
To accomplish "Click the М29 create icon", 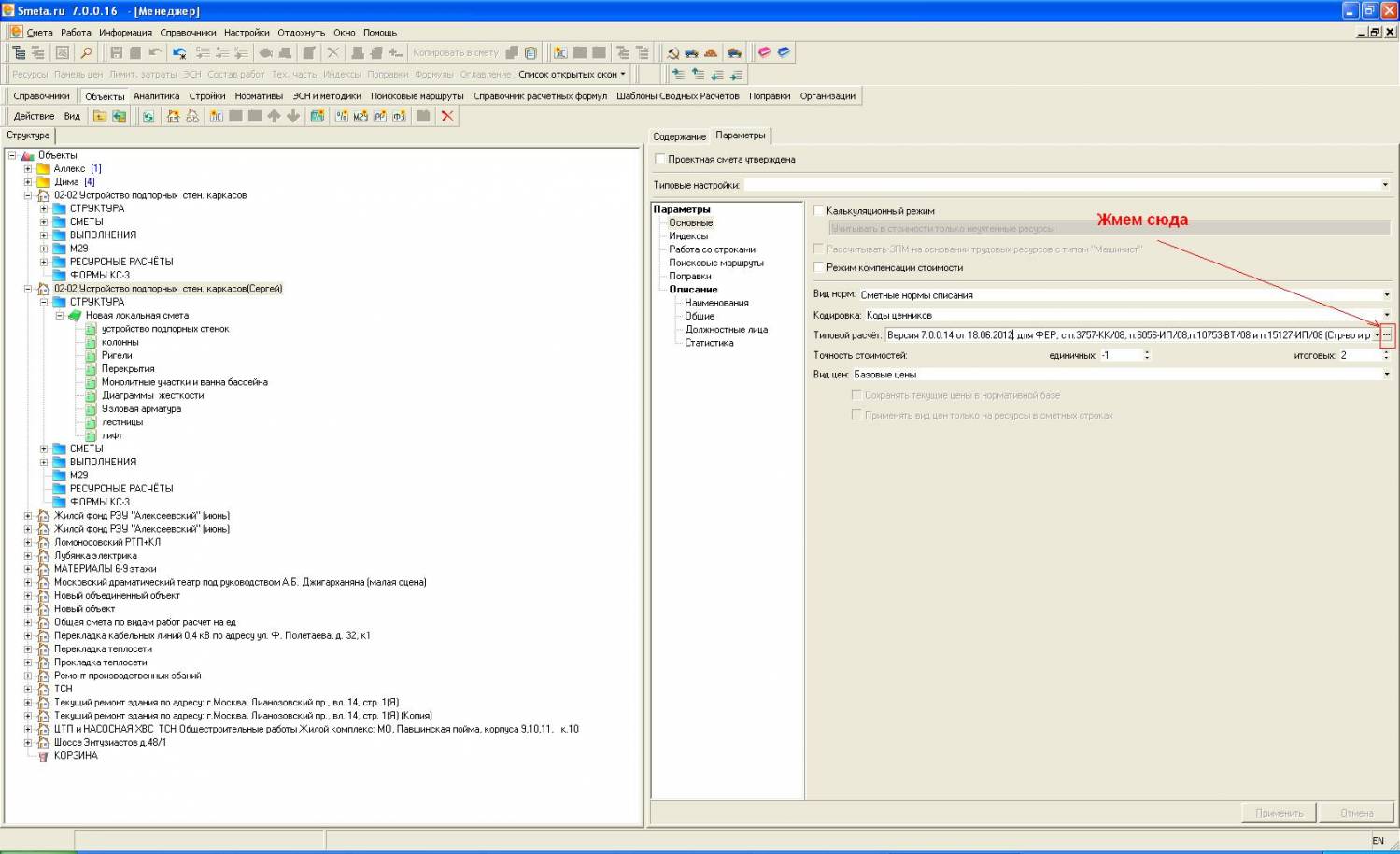I will coord(361,116).
